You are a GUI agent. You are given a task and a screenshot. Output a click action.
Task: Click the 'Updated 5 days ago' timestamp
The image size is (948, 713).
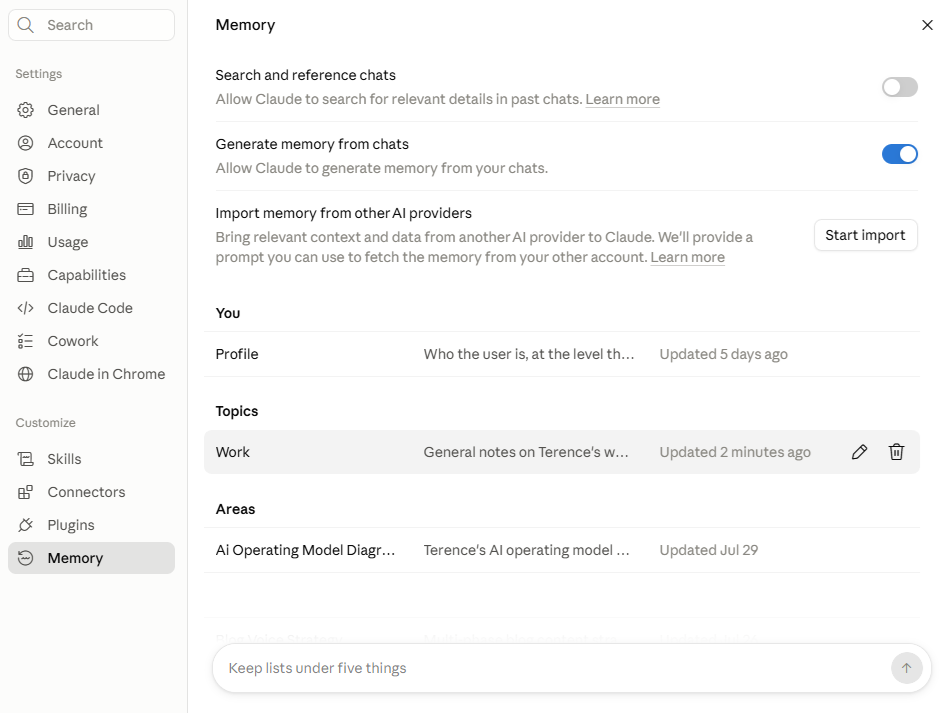(x=723, y=354)
